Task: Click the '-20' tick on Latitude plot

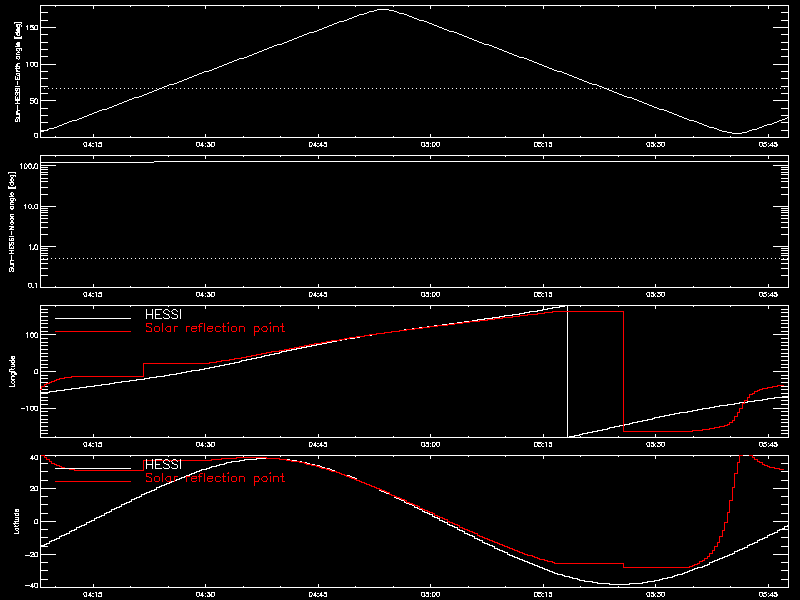Action: (x=32, y=554)
